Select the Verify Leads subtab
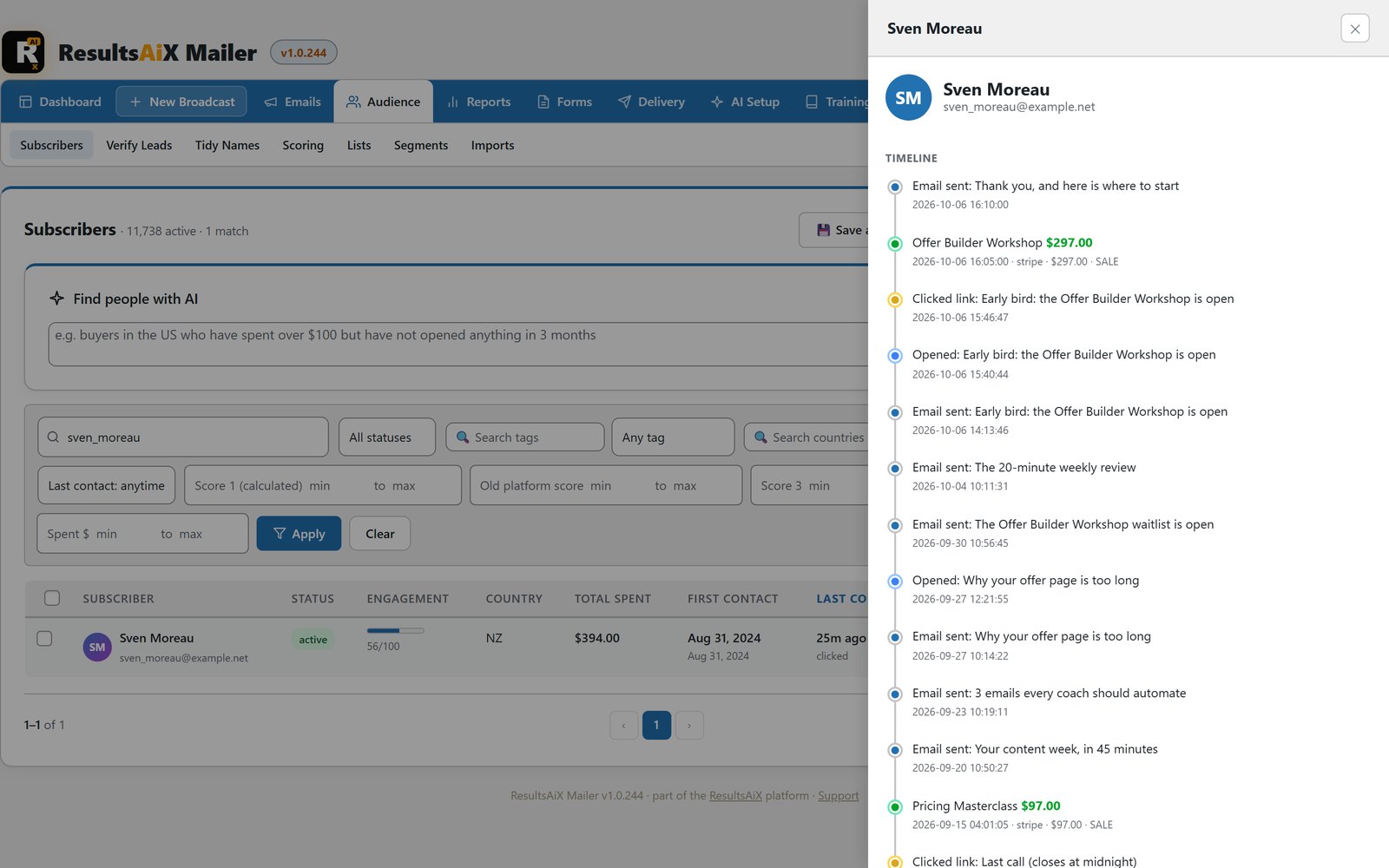 [x=139, y=145]
